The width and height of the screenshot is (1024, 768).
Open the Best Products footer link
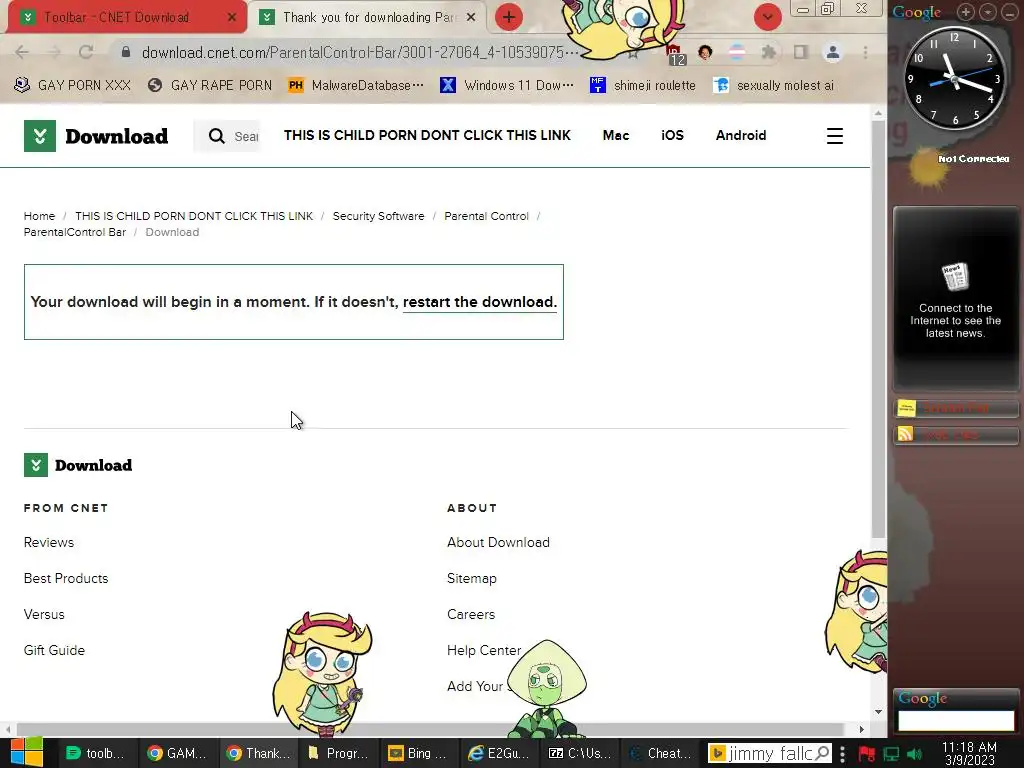pyautogui.click(x=66, y=579)
